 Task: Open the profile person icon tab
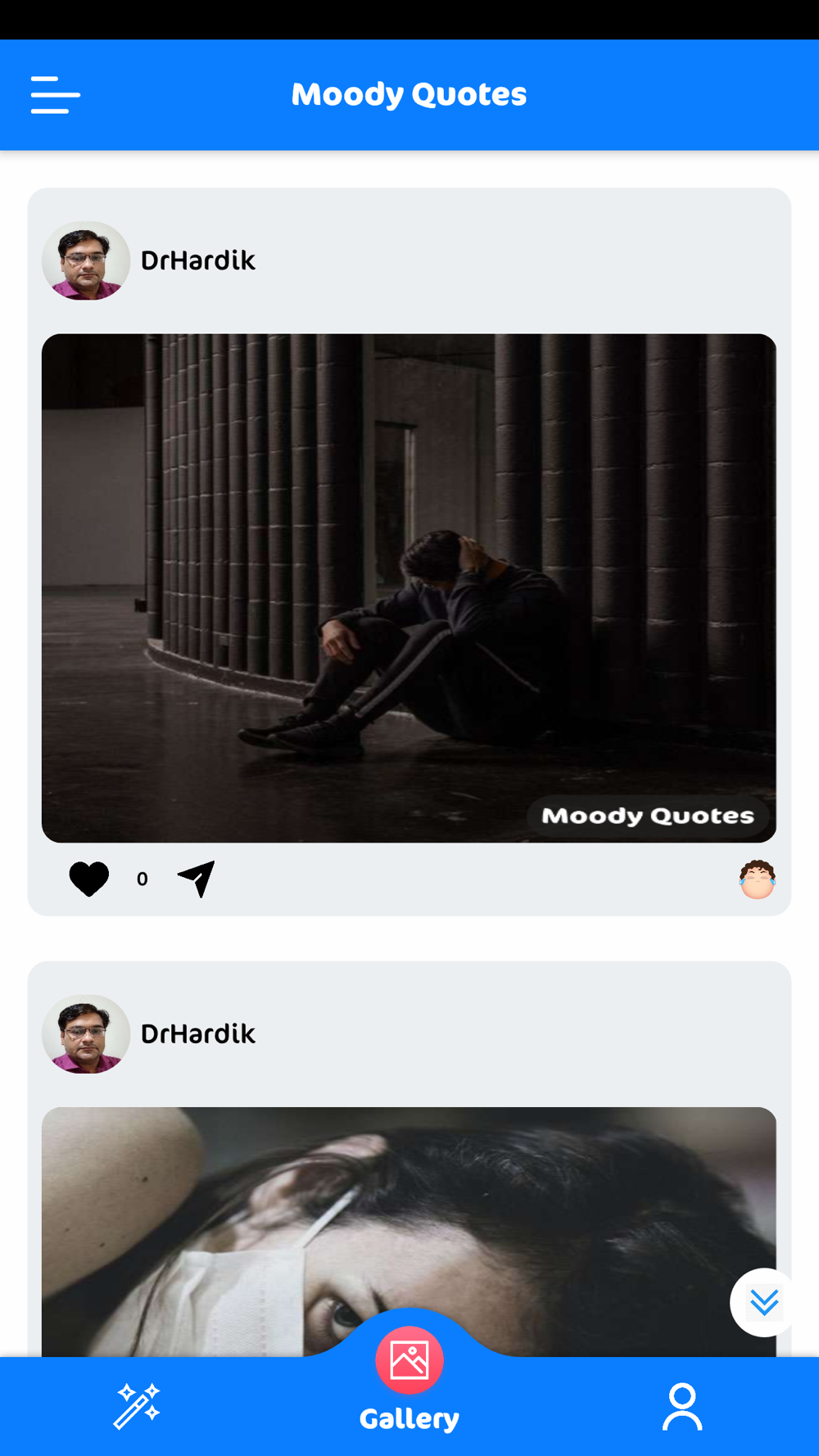682,1406
